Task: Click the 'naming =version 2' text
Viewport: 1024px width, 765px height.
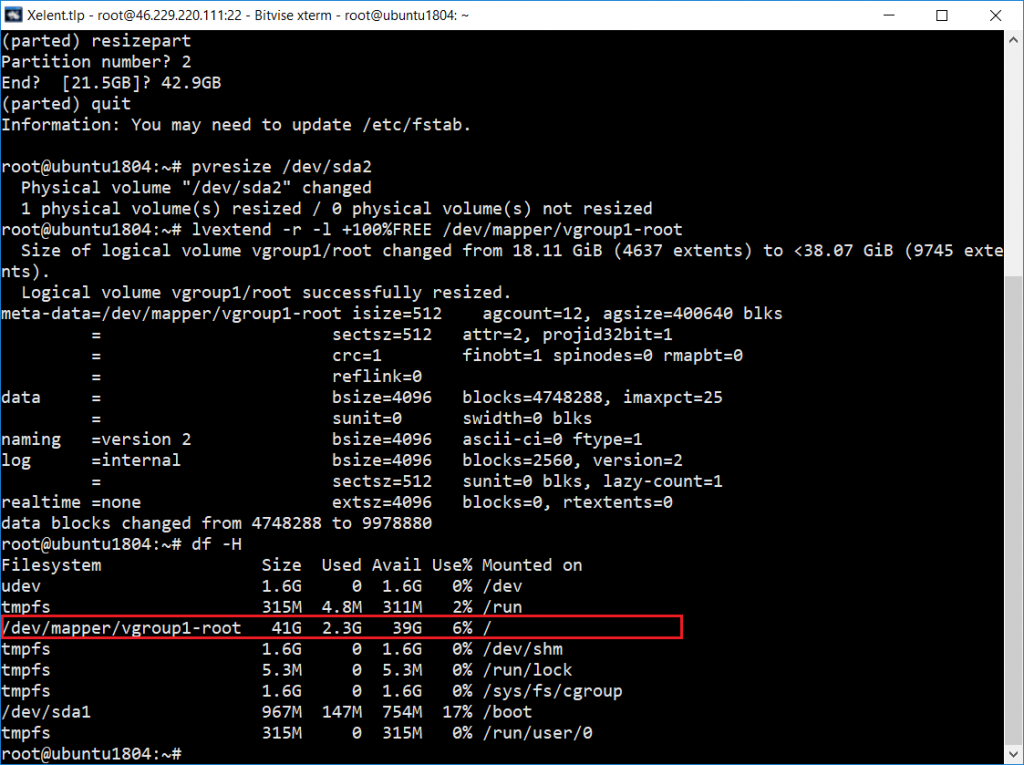Action: [96, 439]
